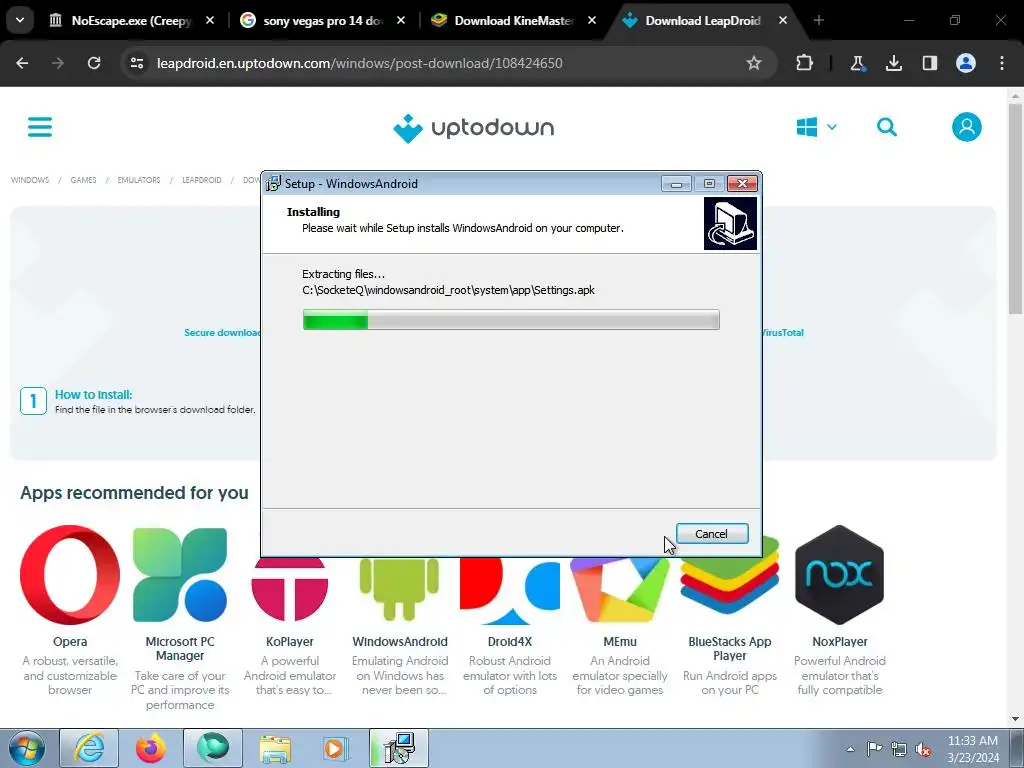
Task: Click the network tray icon
Action: (899, 749)
